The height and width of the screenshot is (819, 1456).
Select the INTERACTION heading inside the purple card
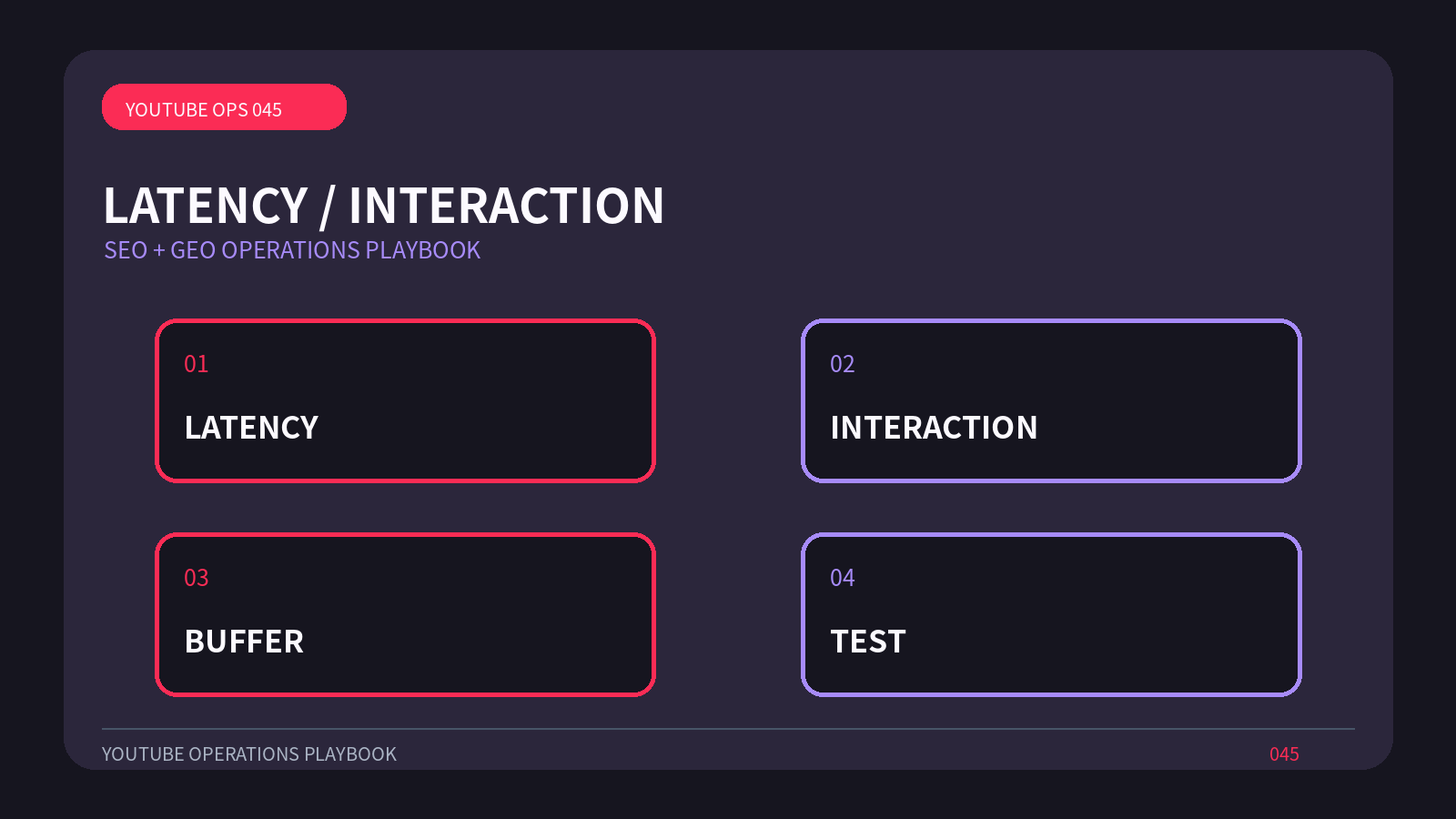point(934,428)
